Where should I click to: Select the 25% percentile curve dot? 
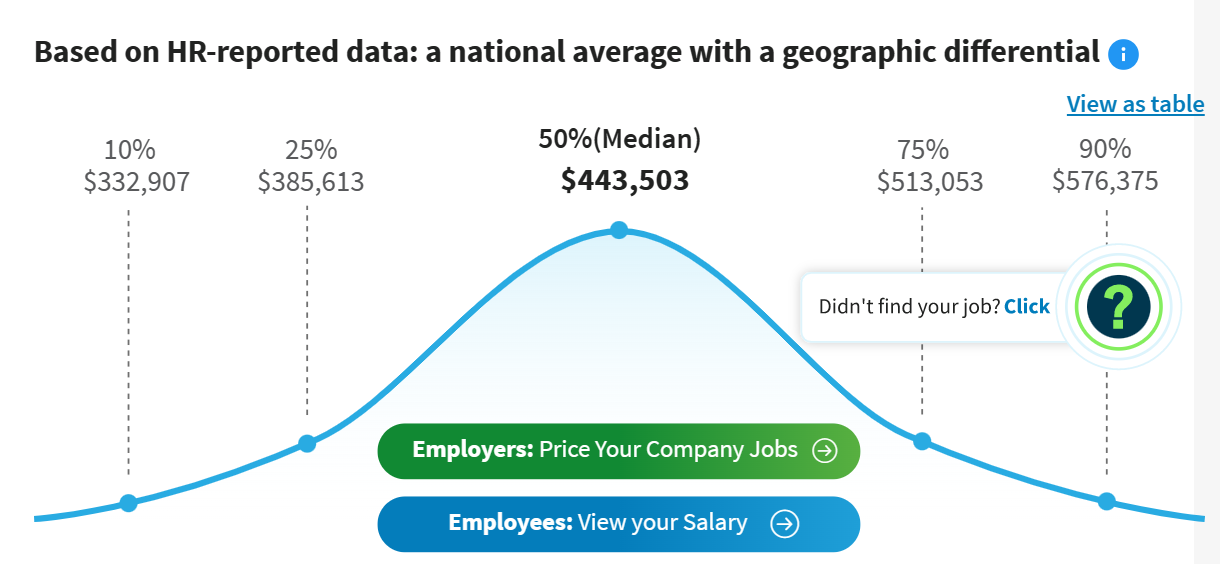307,444
